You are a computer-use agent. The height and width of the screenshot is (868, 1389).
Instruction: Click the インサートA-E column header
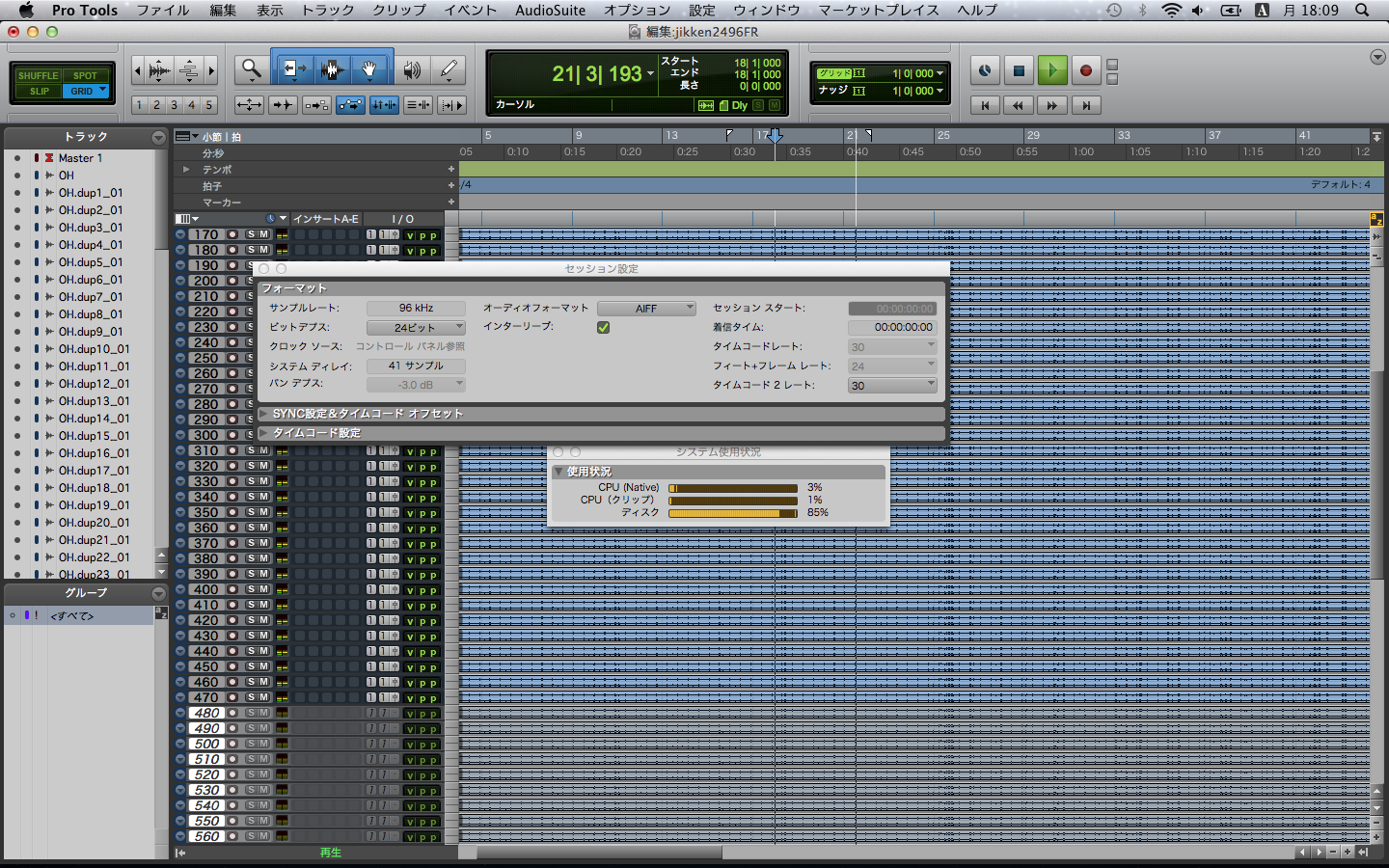click(x=325, y=219)
